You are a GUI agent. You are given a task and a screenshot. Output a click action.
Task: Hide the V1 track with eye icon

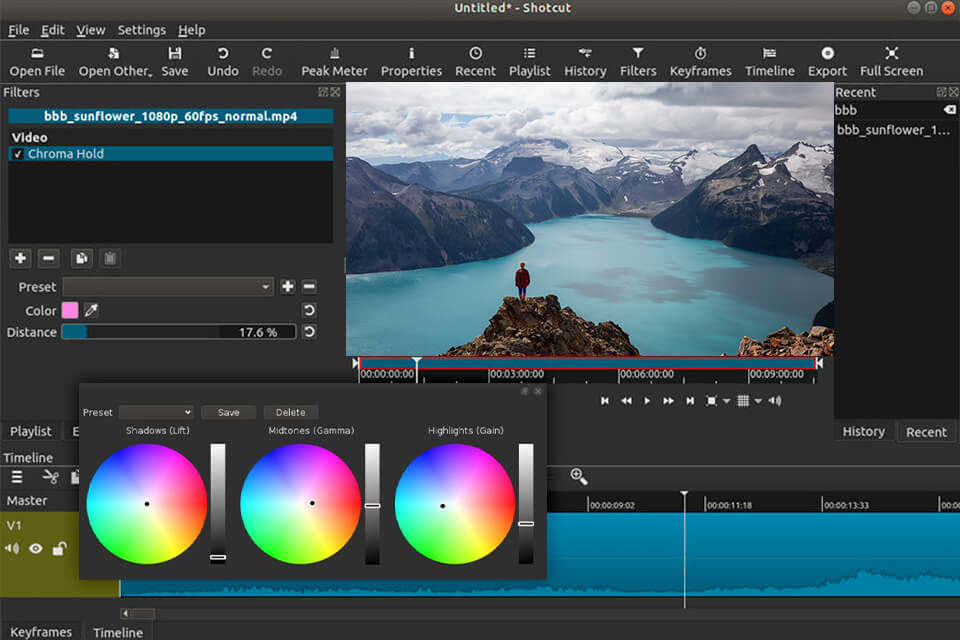[x=36, y=548]
